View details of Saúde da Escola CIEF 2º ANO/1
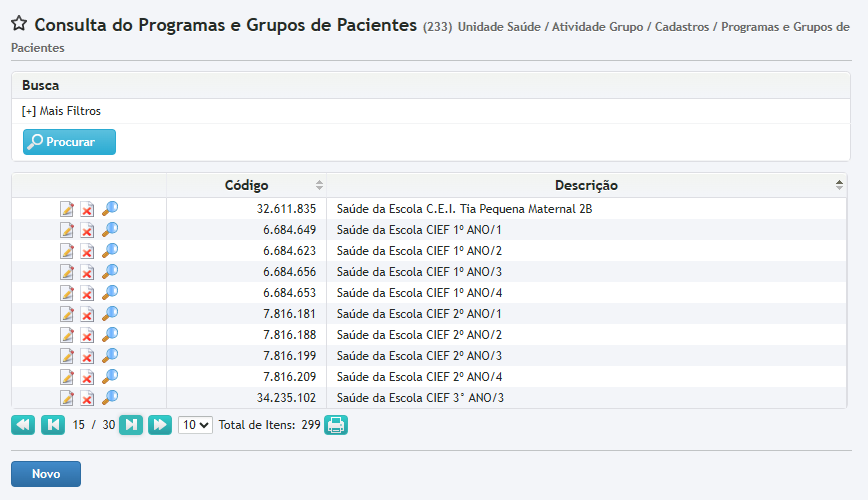 point(110,313)
